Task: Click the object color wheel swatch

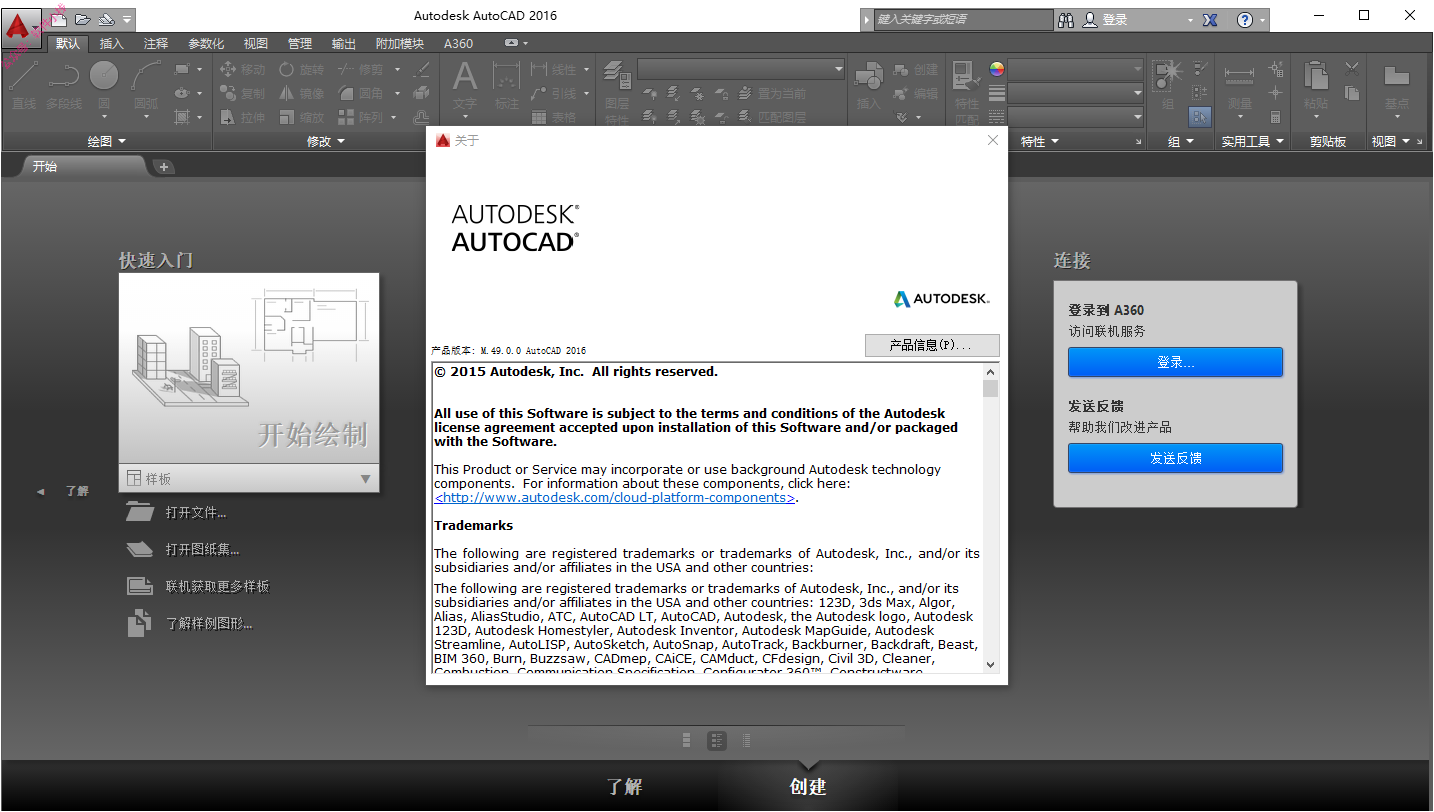Action: pos(997,69)
